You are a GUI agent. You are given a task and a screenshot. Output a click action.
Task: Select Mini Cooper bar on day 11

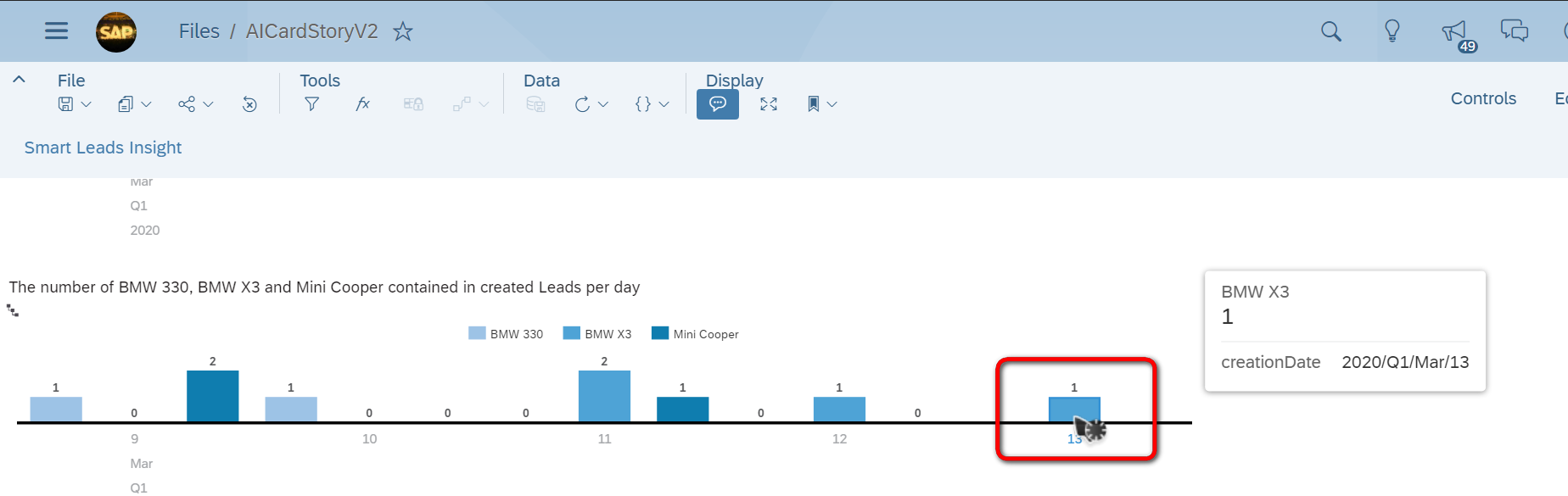click(x=682, y=409)
